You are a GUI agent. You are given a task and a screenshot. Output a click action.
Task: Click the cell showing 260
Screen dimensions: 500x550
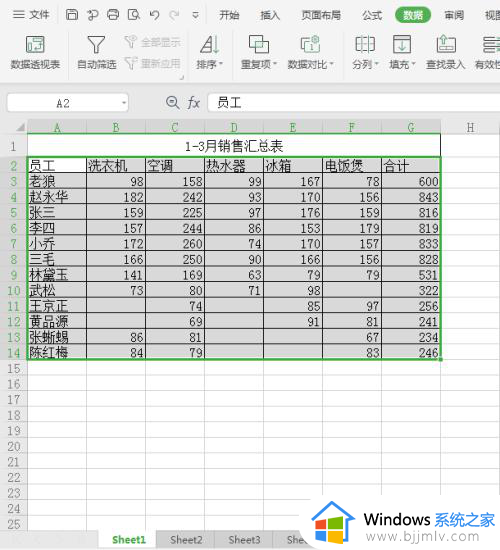[175, 243]
